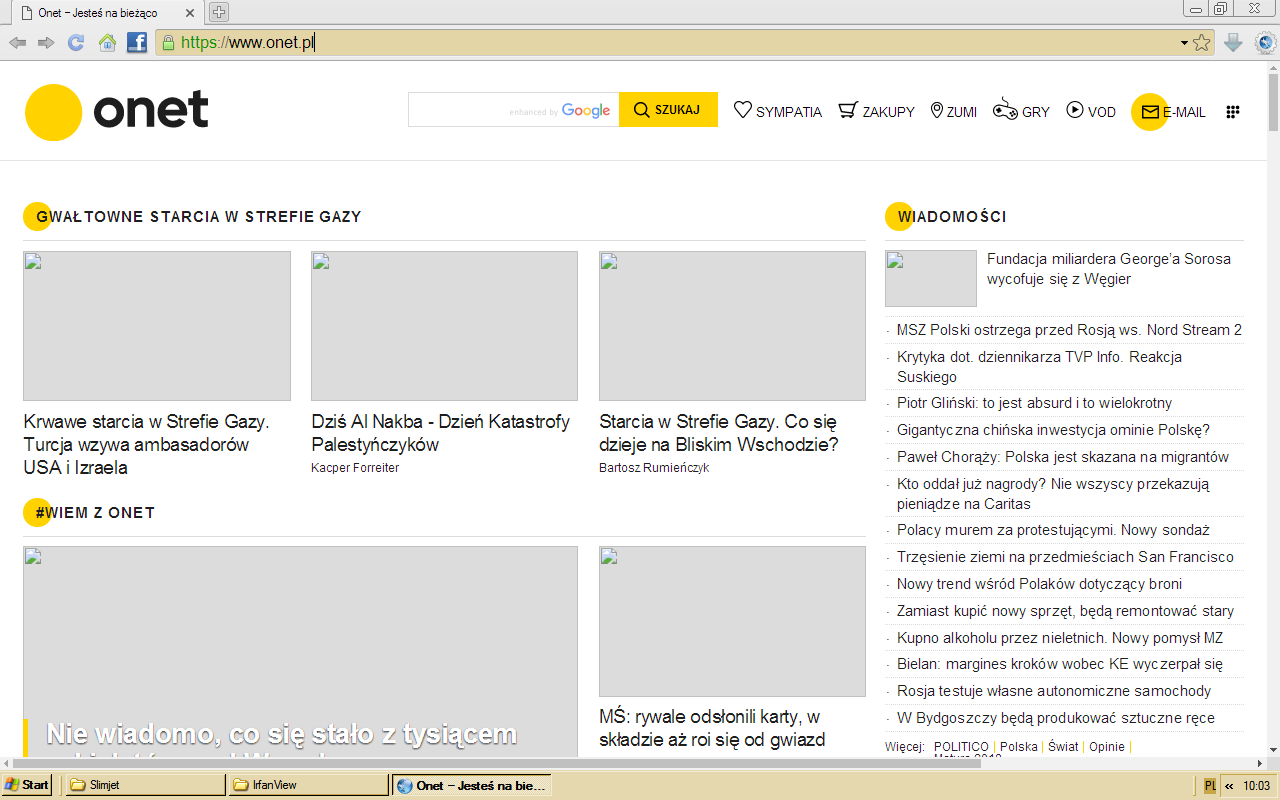Open the Polska link under Więcej

(x=1019, y=747)
